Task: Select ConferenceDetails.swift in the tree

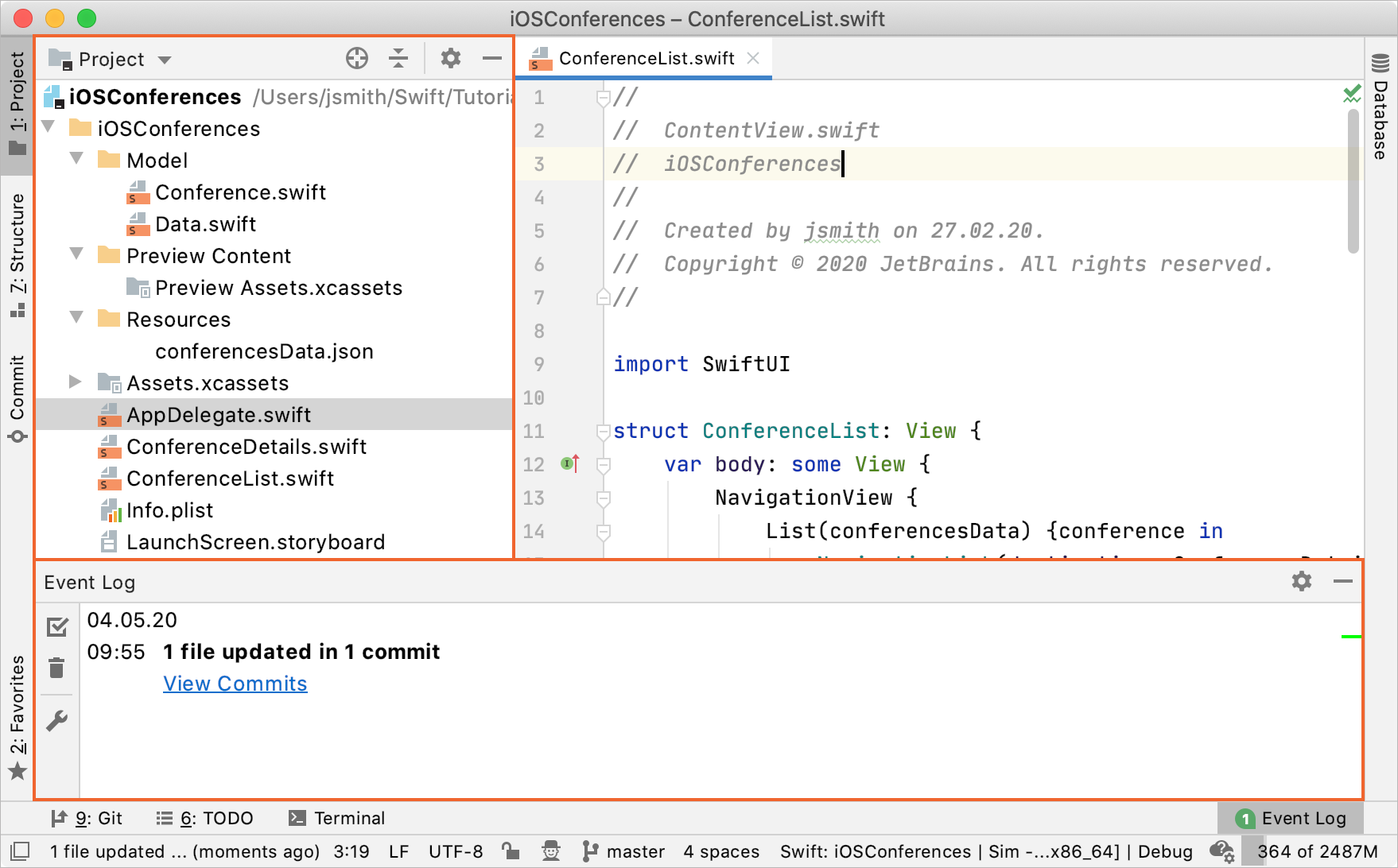Action: tap(246, 447)
